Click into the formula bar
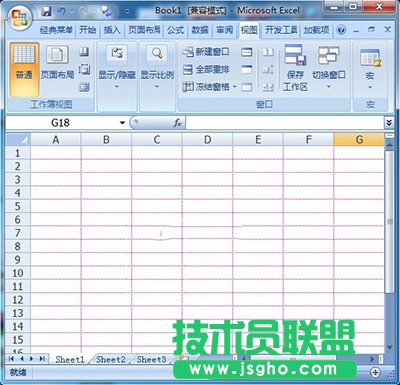The height and width of the screenshot is (385, 400). pyautogui.click(x=284, y=123)
